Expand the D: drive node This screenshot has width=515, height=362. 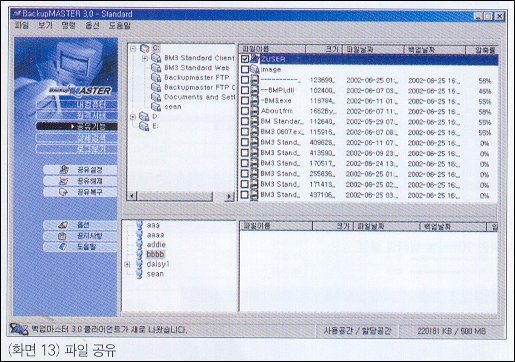coord(133,117)
